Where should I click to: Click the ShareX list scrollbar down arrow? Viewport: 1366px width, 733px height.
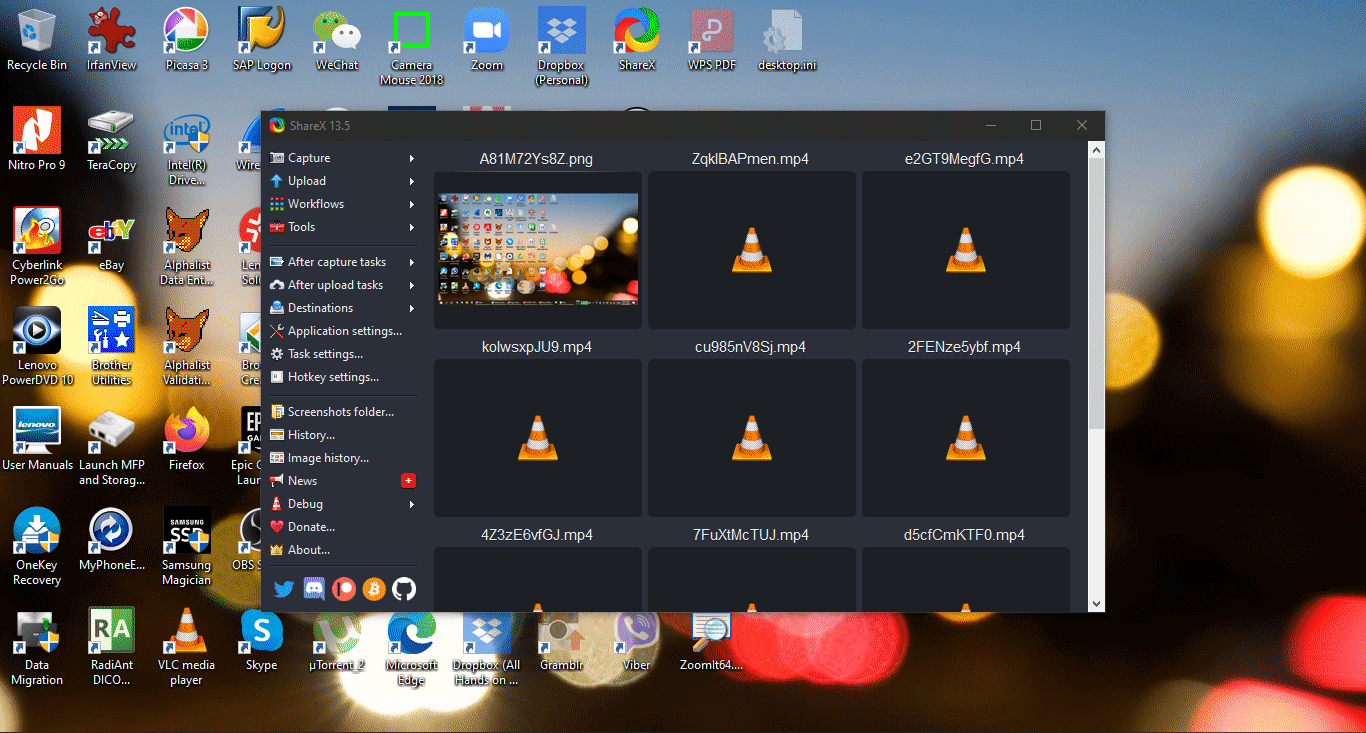[x=1096, y=603]
